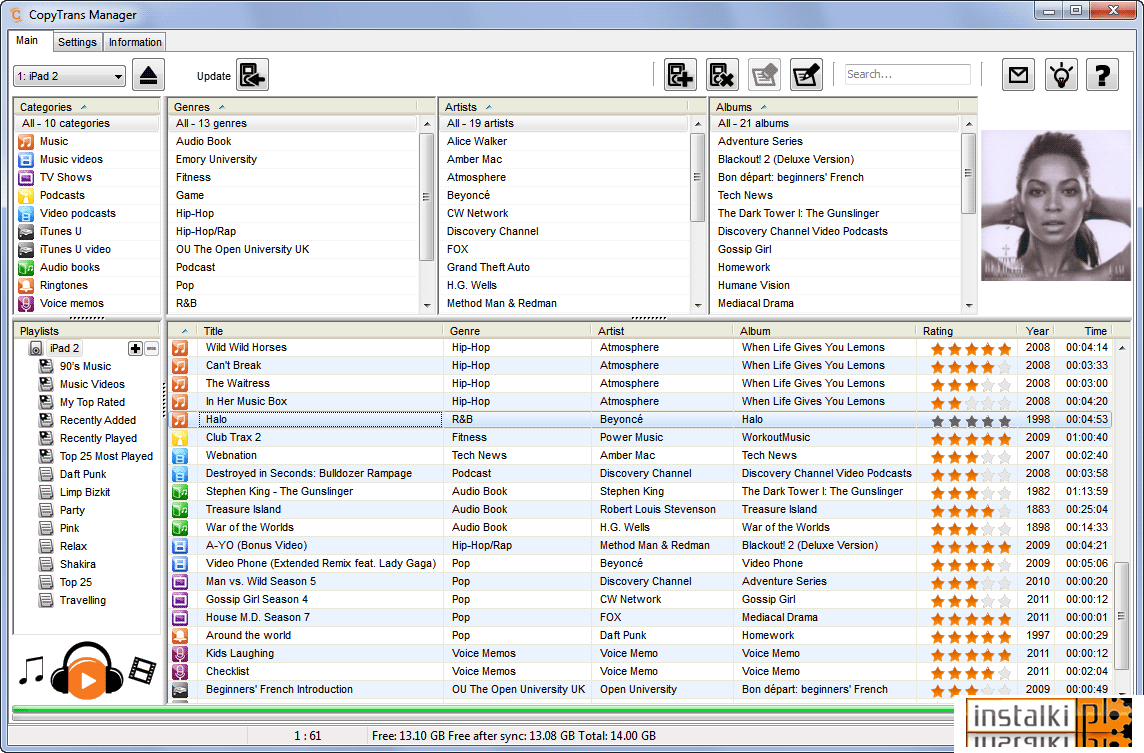Click the lightbulb tips icon

click(x=1061, y=75)
